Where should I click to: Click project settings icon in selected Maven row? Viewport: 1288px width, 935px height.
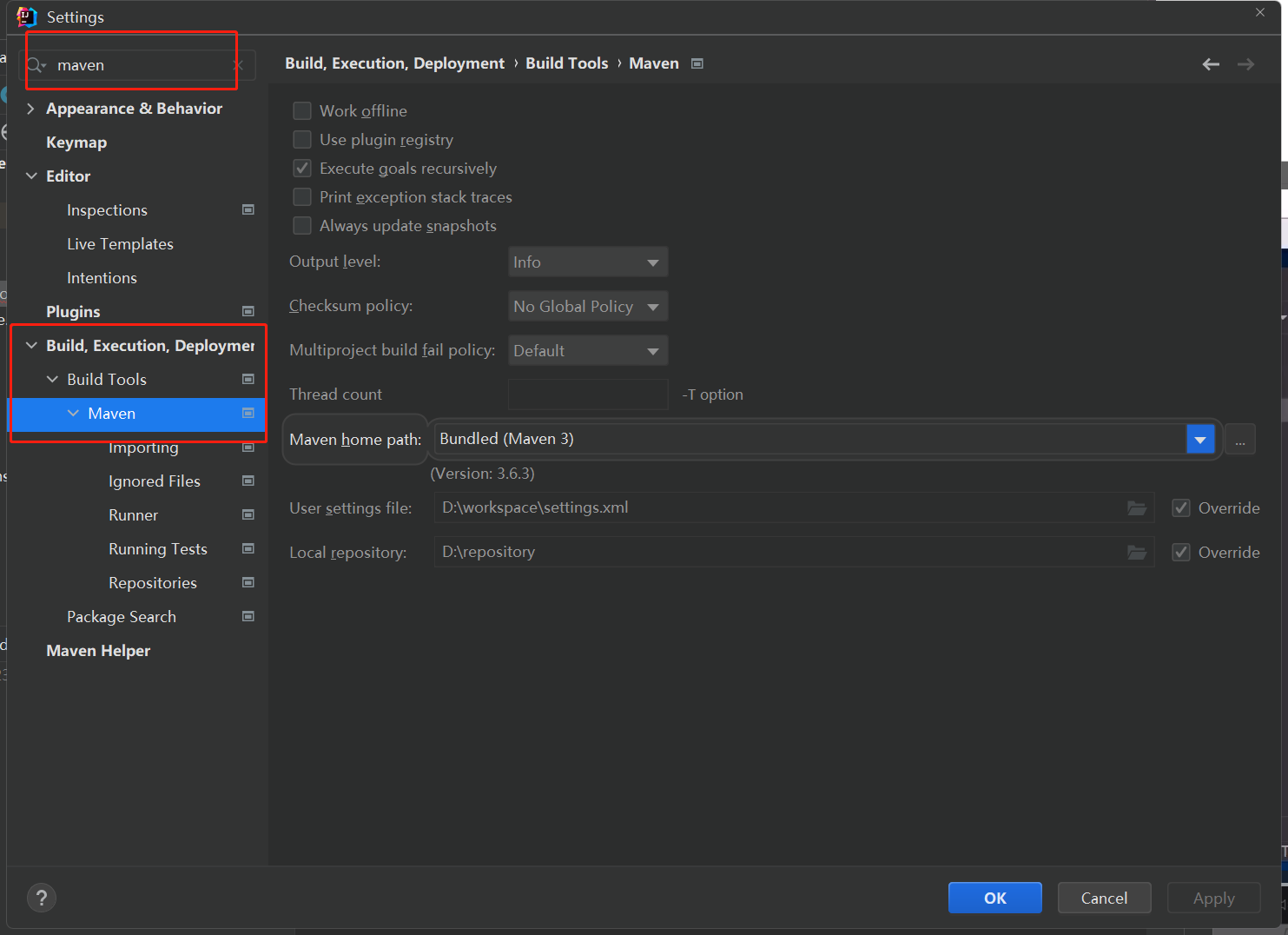point(248,414)
